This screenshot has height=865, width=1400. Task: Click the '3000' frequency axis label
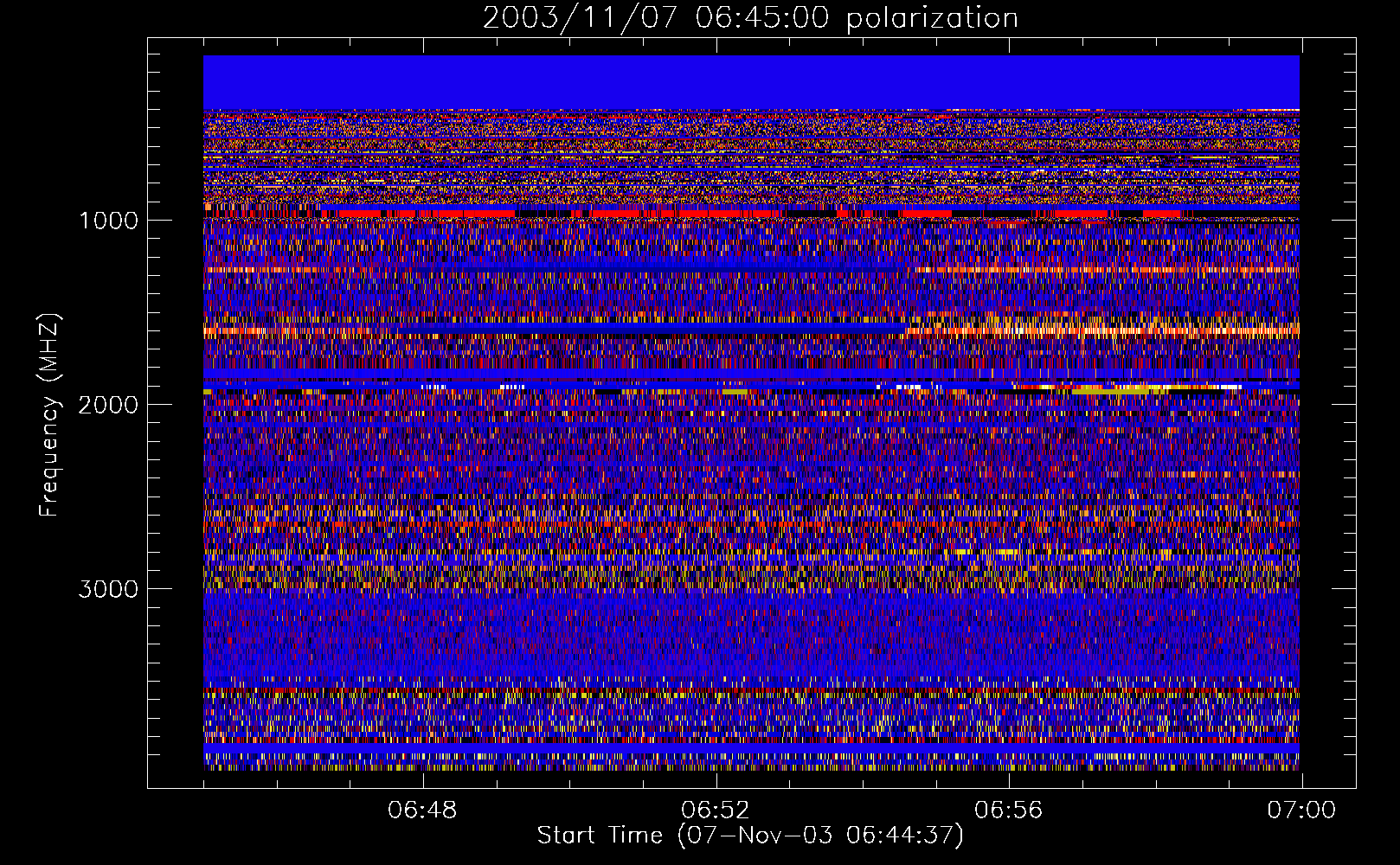click(x=108, y=589)
